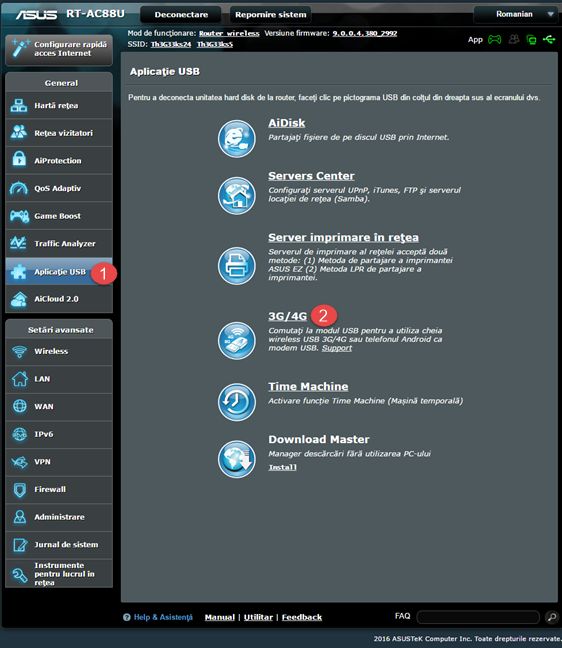Click the Help & Asistență question icon

(126, 617)
